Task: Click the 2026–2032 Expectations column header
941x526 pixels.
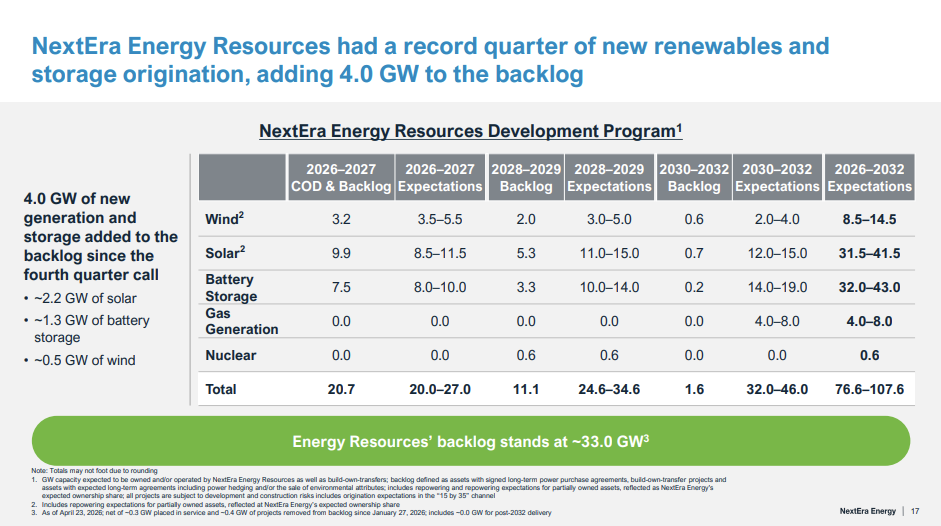Action: point(869,177)
